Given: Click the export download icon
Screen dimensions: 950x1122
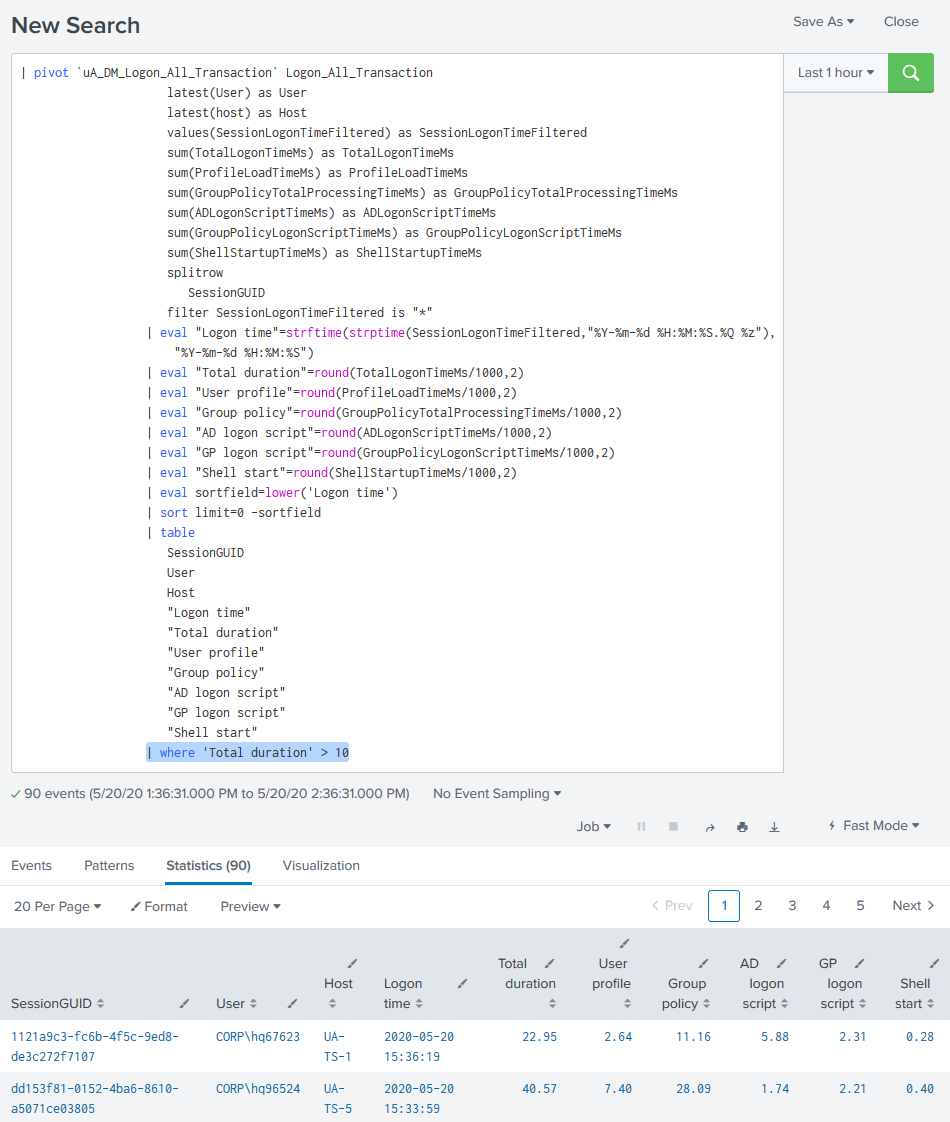Looking at the screenshot, I should pyautogui.click(x=774, y=827).
